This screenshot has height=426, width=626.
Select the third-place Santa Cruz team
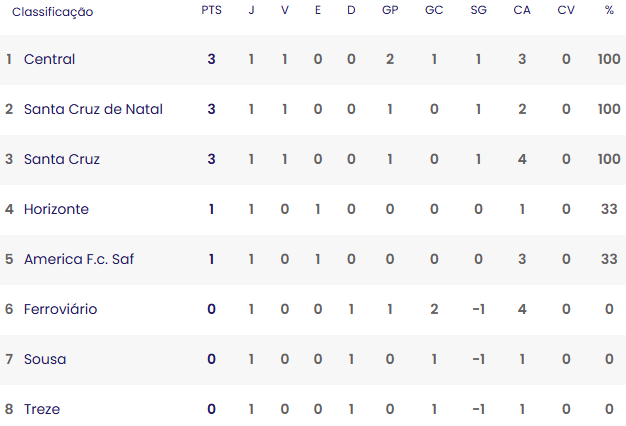[x=62, y=159]
